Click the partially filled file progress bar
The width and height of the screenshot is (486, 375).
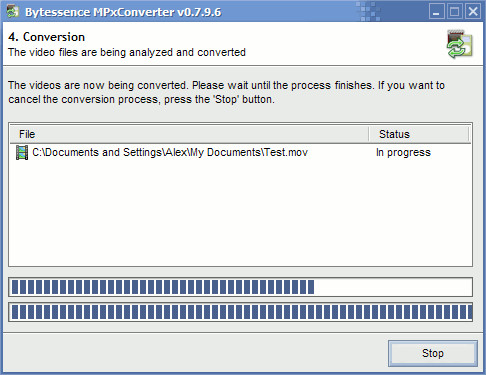point(240,287)
